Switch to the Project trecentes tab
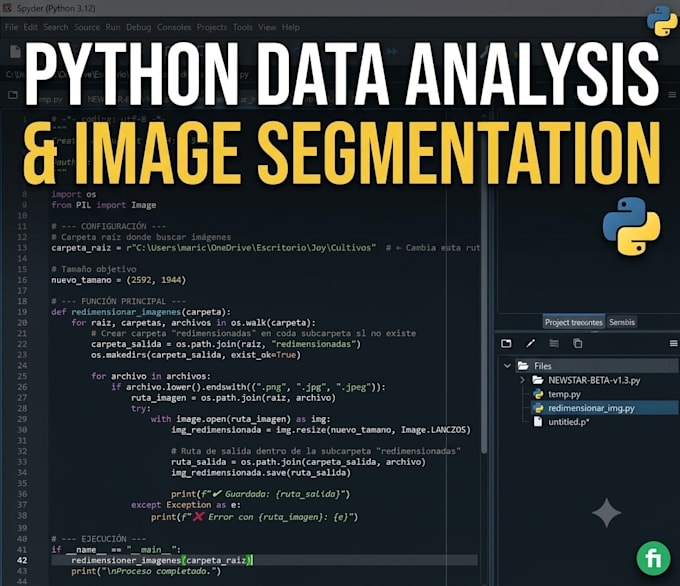Screen dimensions: 680x586 (x=573, y=322)
